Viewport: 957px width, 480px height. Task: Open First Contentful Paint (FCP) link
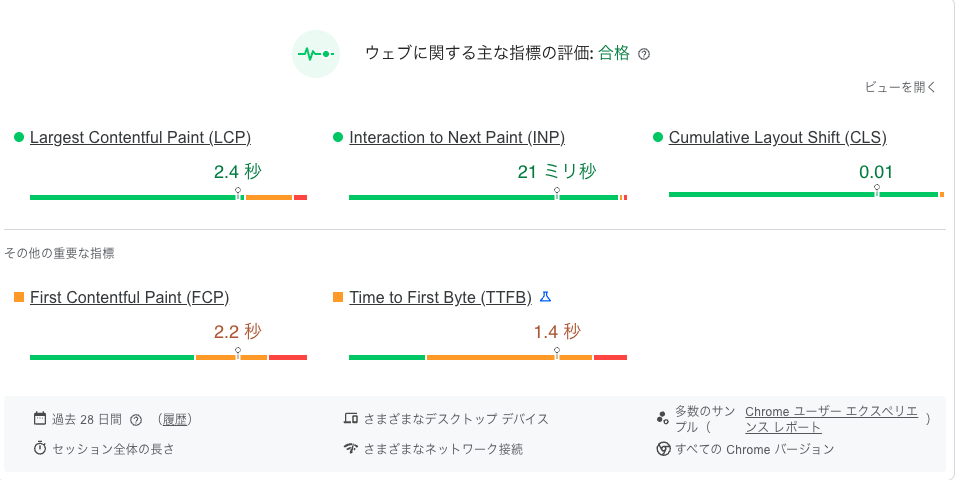point(129,297)
